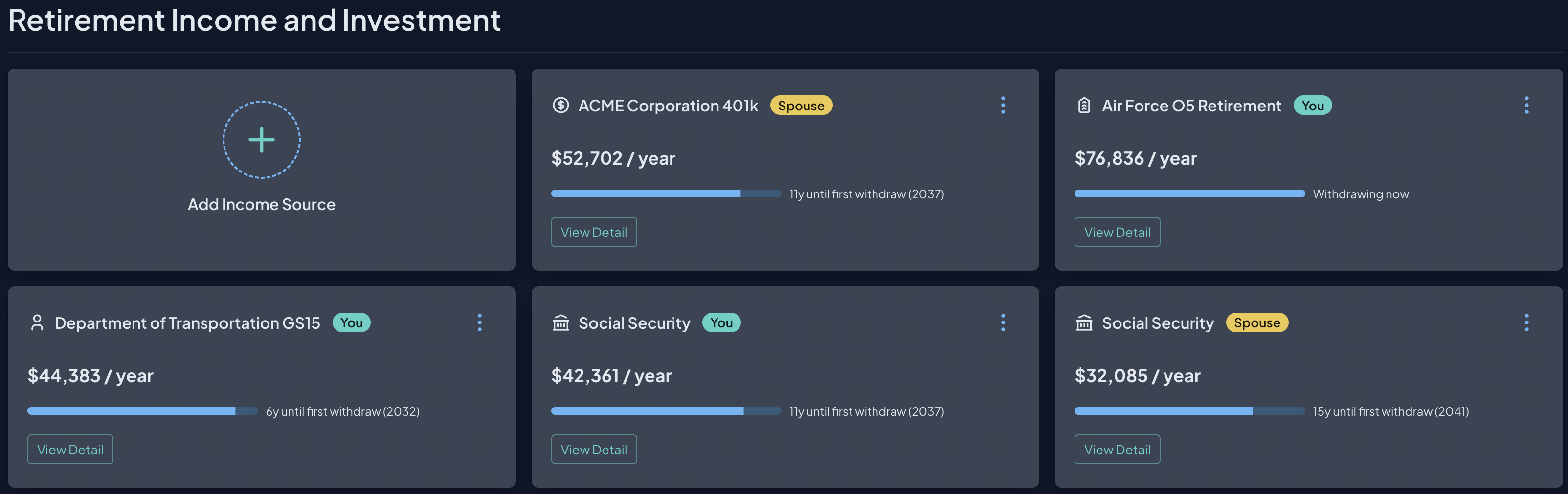Open the kebab menu on Social Security (You)

coord(1003,322)
